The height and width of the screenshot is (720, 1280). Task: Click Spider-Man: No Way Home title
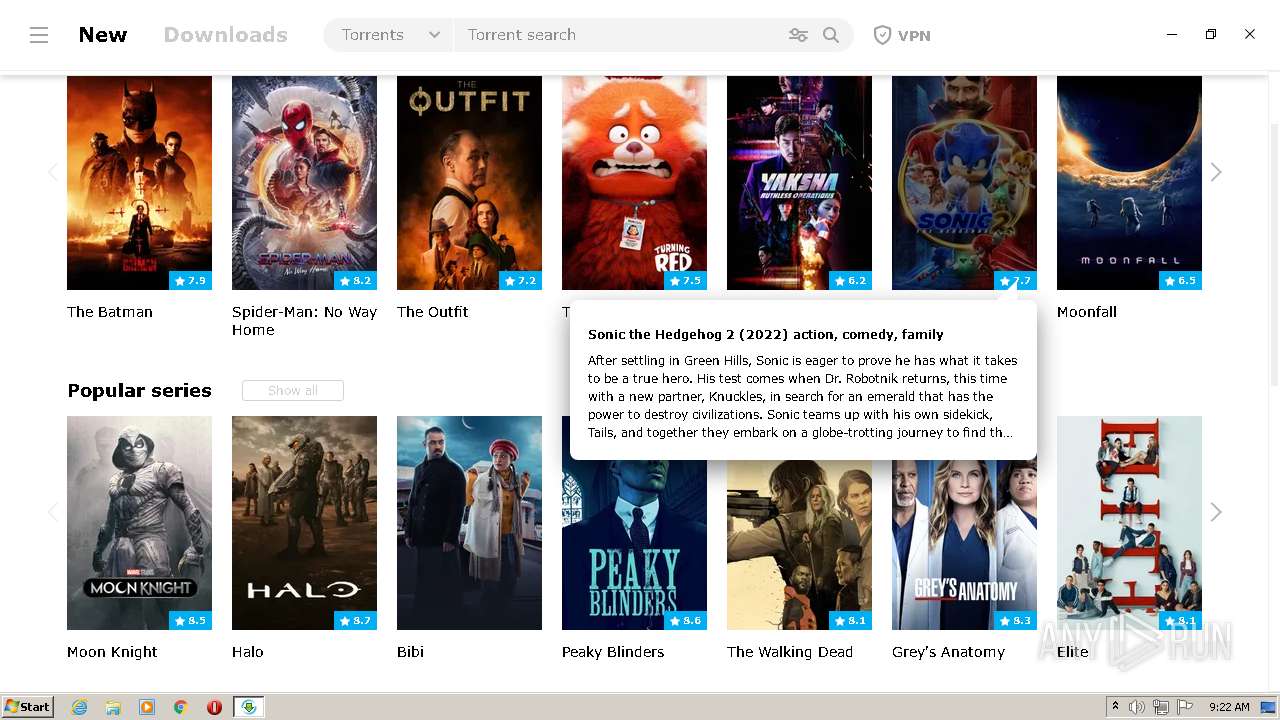[x=304, y=321]
